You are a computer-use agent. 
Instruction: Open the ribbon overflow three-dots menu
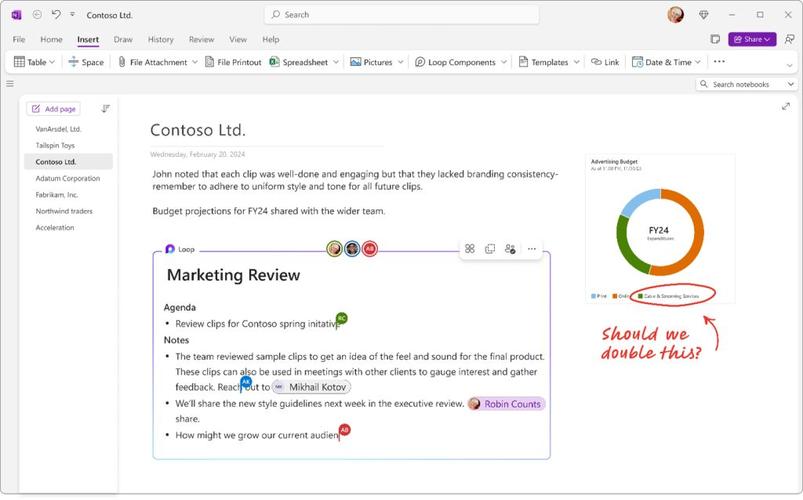click(x=719, y=61)
